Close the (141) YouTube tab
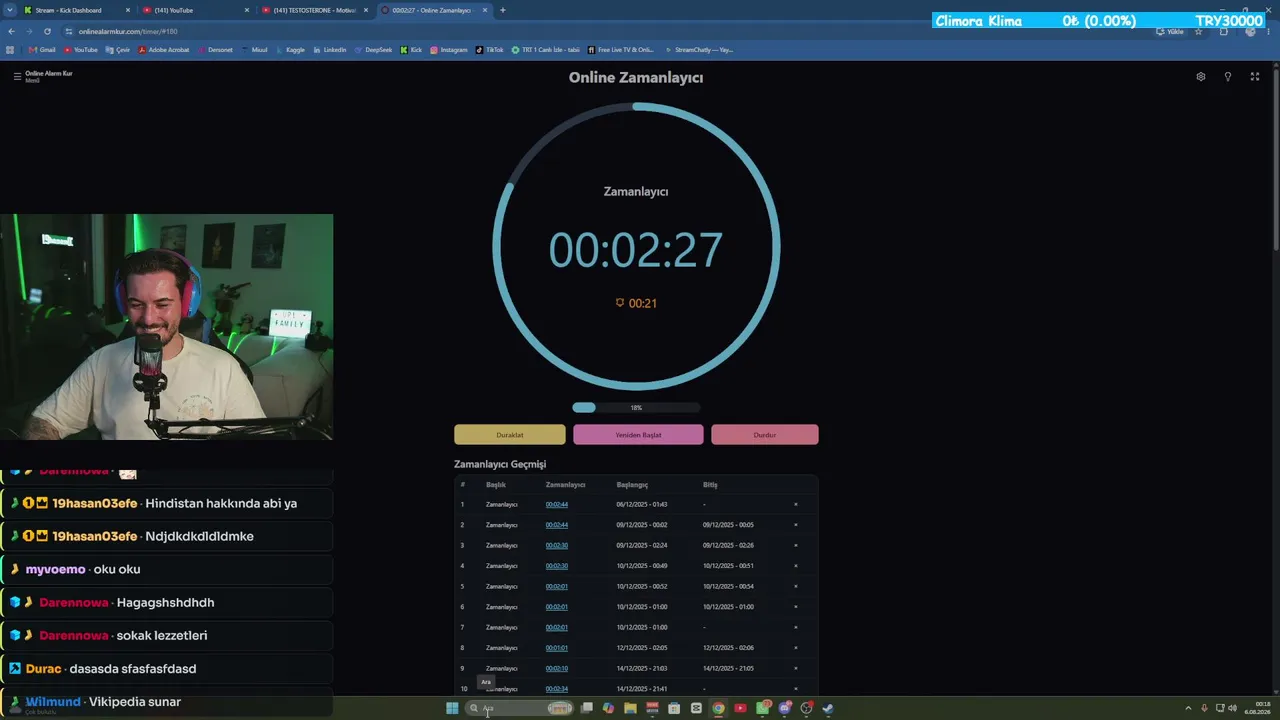 246,10
